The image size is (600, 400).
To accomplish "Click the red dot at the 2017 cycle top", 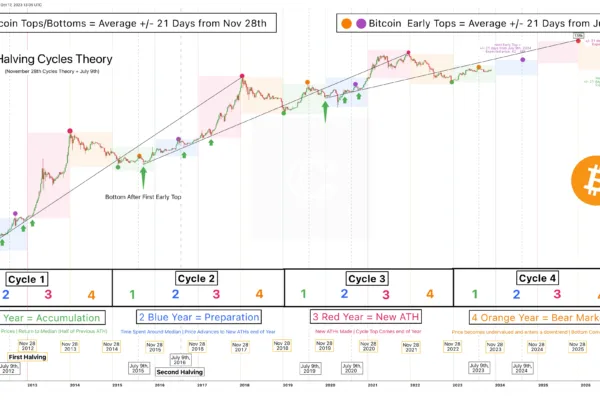I will (x=242, y=76).
